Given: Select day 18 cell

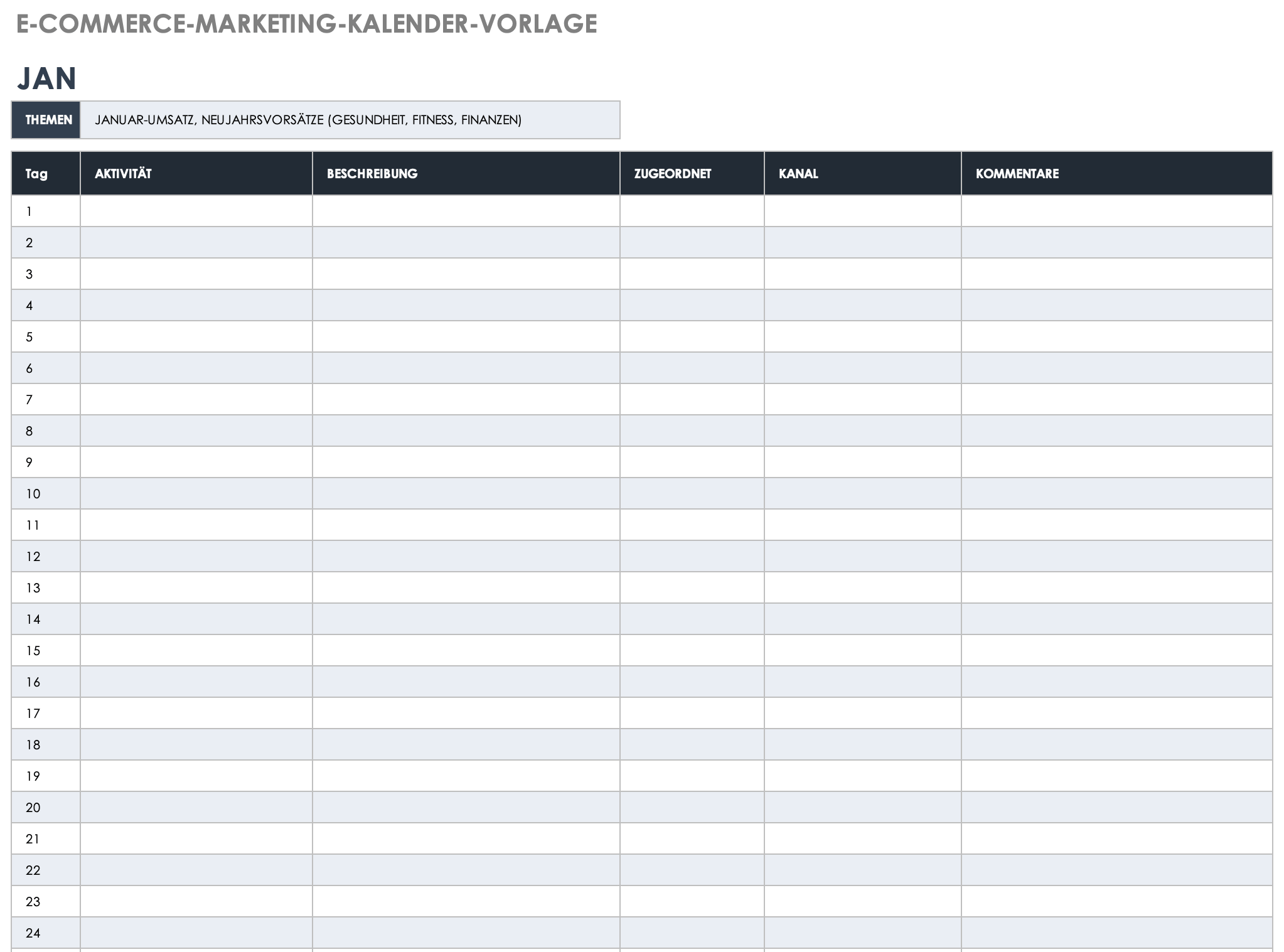Looking at the screenshot, I should (46, 745).
